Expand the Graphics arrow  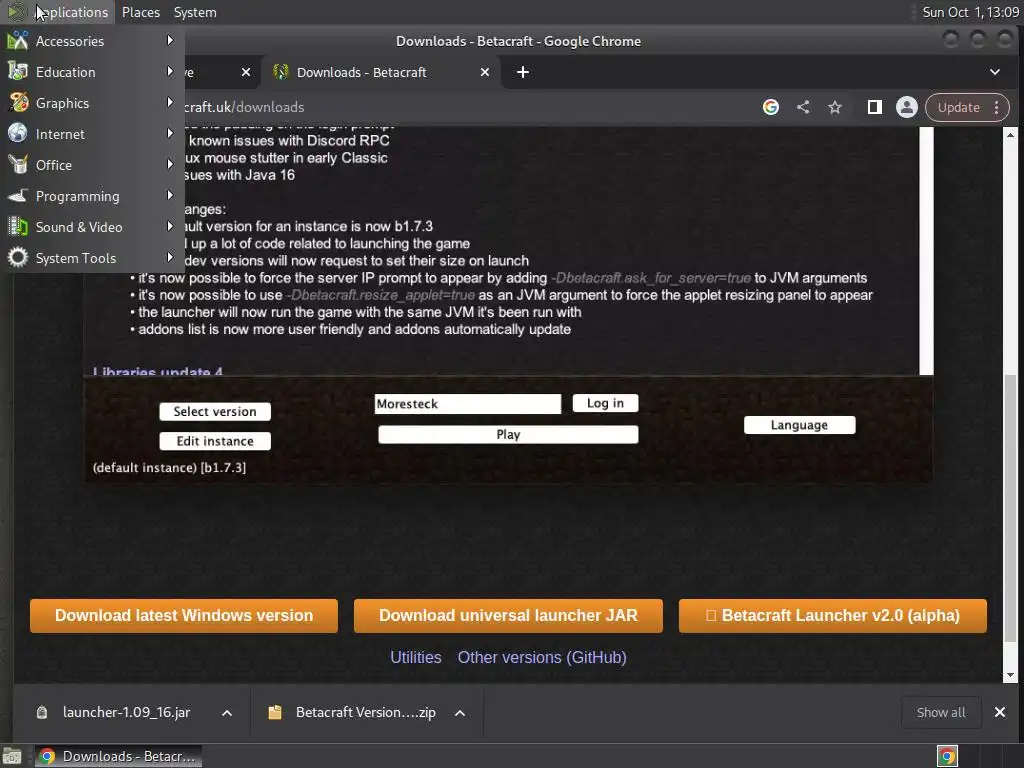click(170, 103)
